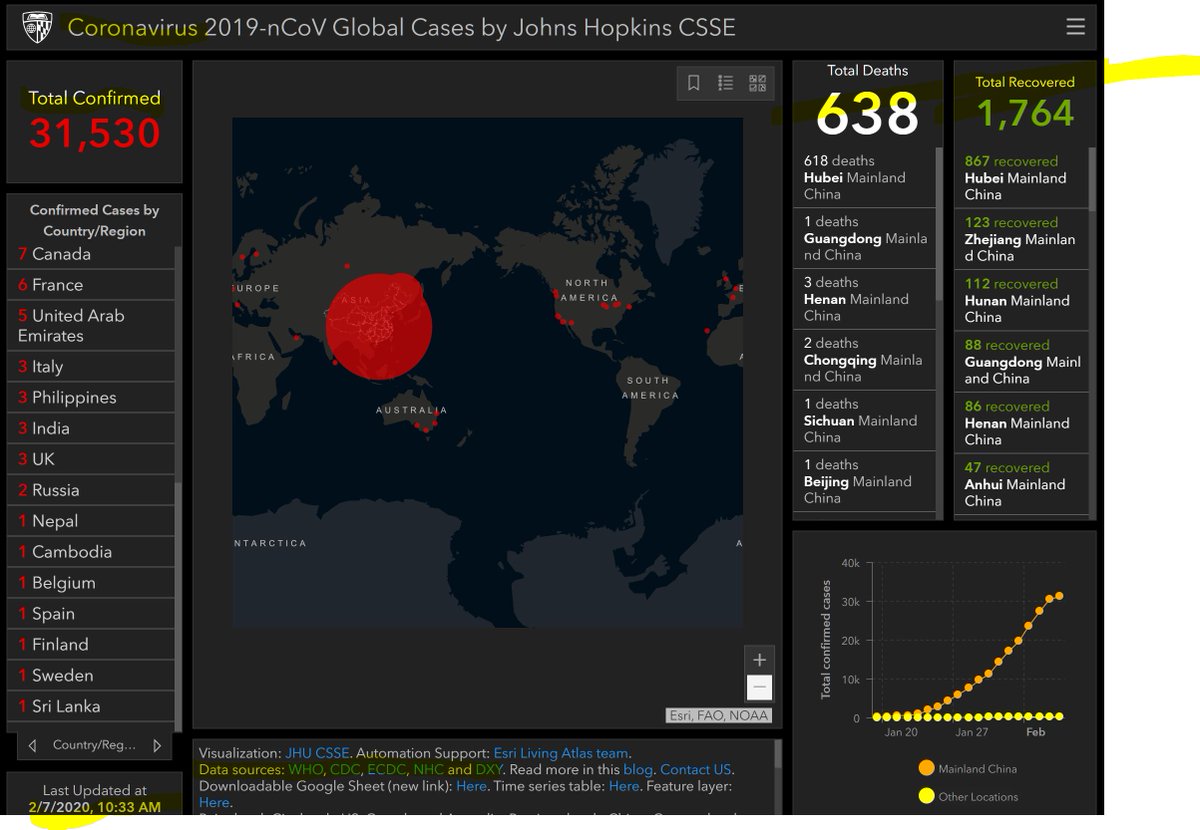
Task: Click the Total Confirmed 31,530 figure
Action: coord(95,133)
